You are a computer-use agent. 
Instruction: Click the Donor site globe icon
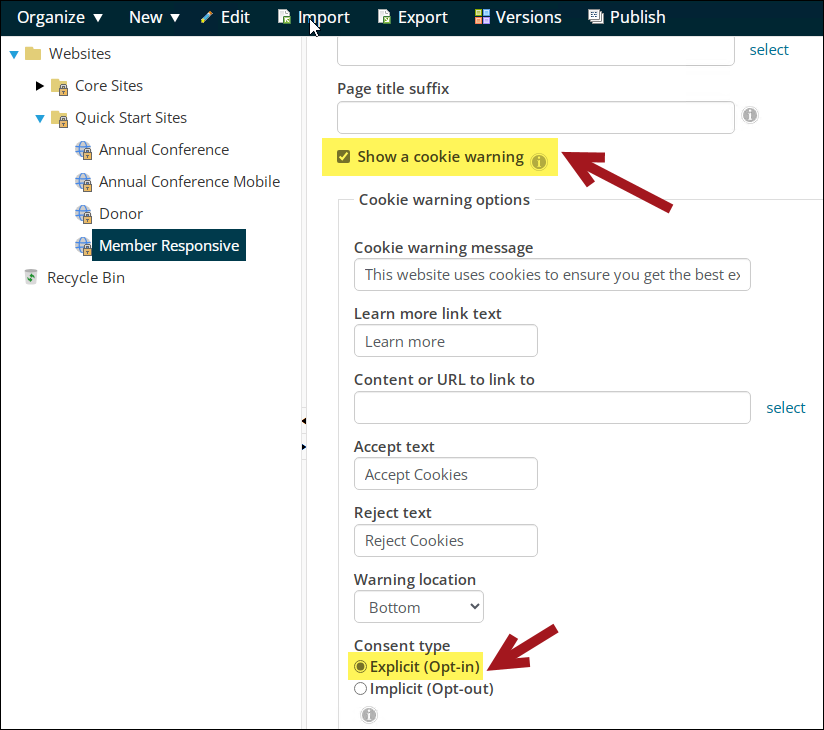[84, 214]
